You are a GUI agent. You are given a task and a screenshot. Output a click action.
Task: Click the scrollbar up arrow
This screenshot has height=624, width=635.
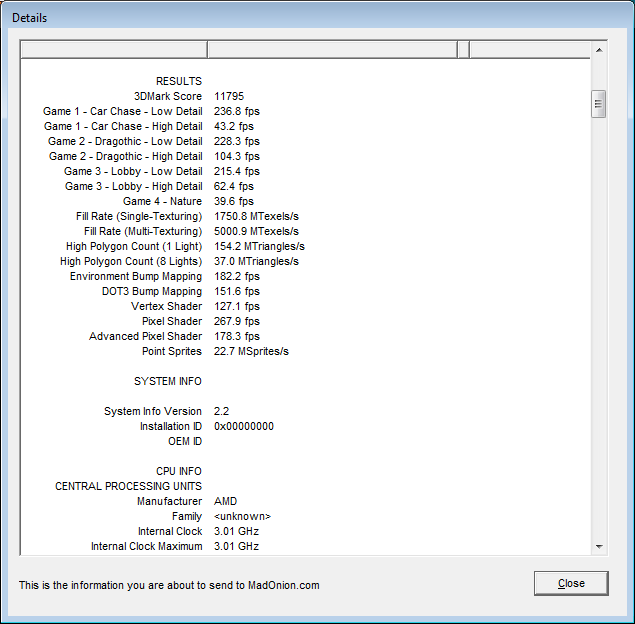(x=599, y=49)
